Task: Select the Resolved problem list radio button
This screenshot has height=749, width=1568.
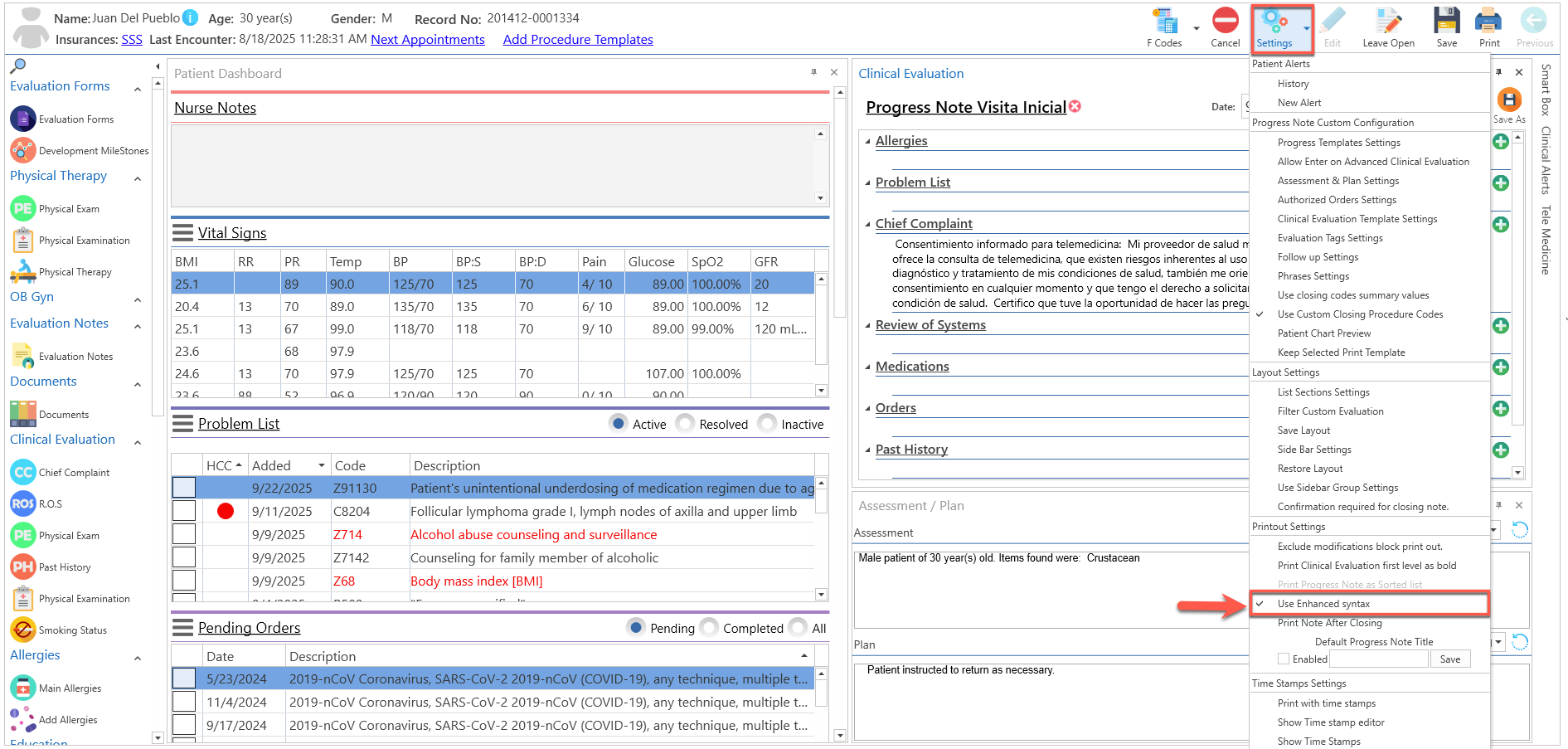Action: click(x=685, y=423)
